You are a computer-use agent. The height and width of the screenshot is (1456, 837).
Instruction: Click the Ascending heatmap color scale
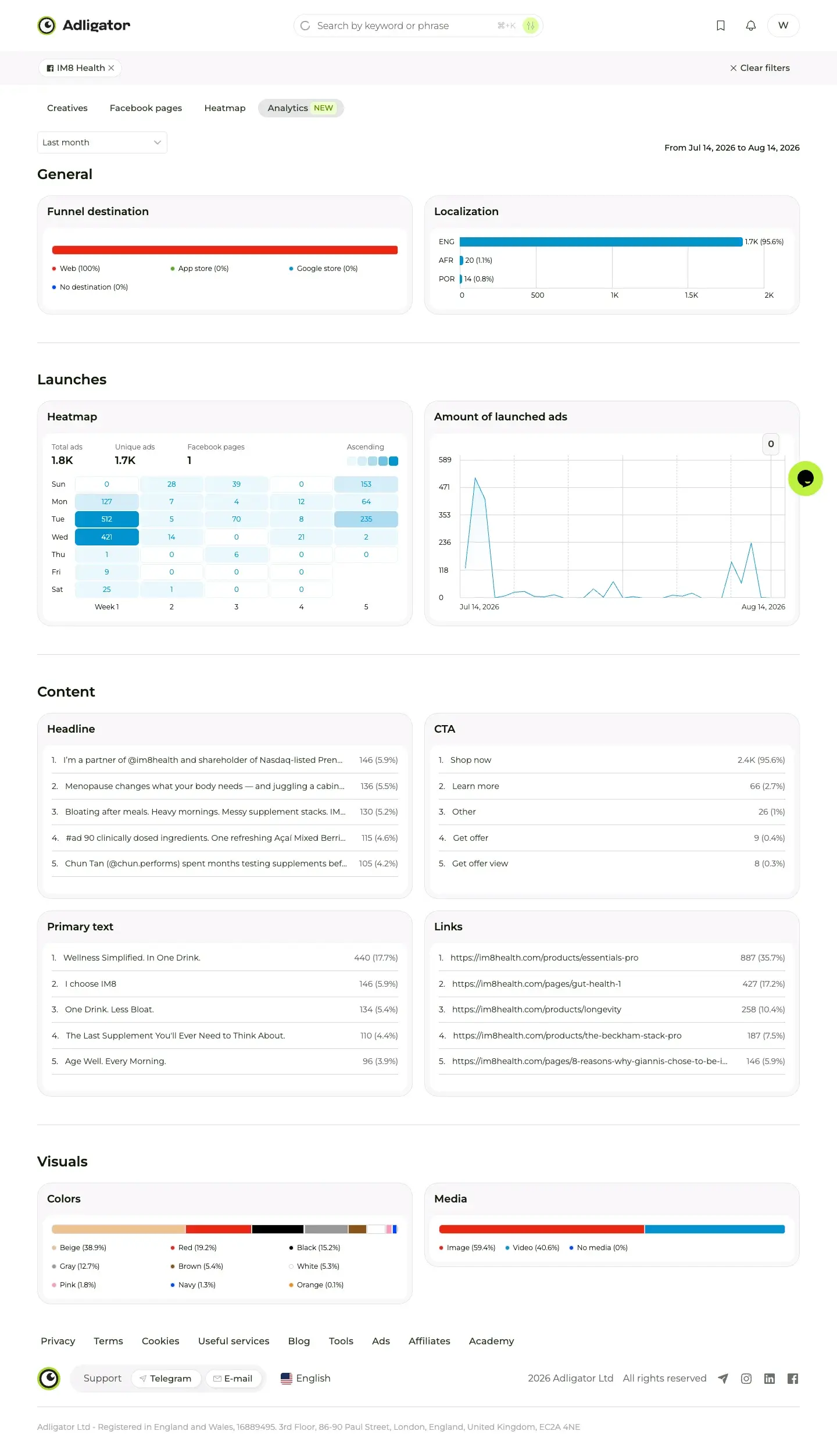click(x=373, y=461)
